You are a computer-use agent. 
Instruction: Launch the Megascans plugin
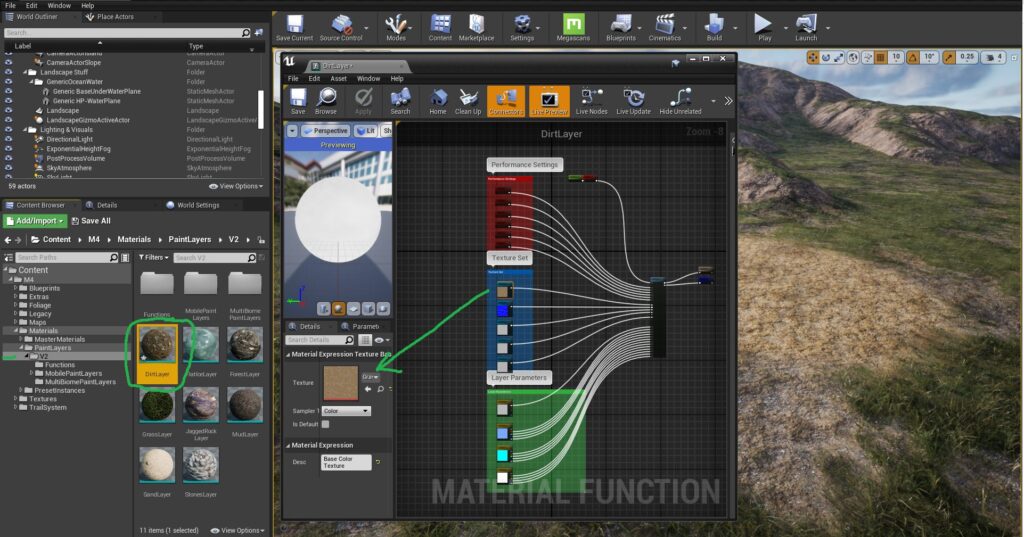[x=573, y=28]
